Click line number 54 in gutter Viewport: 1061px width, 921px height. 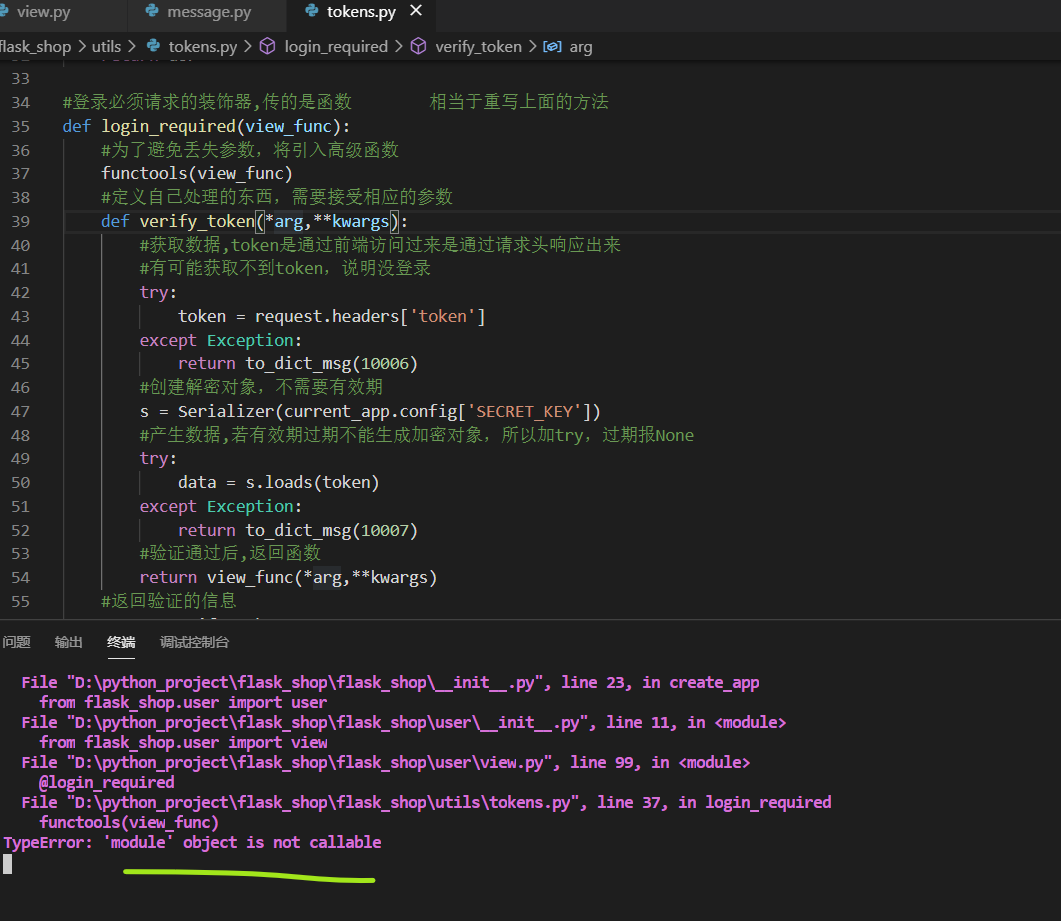(x=20, y=577)
